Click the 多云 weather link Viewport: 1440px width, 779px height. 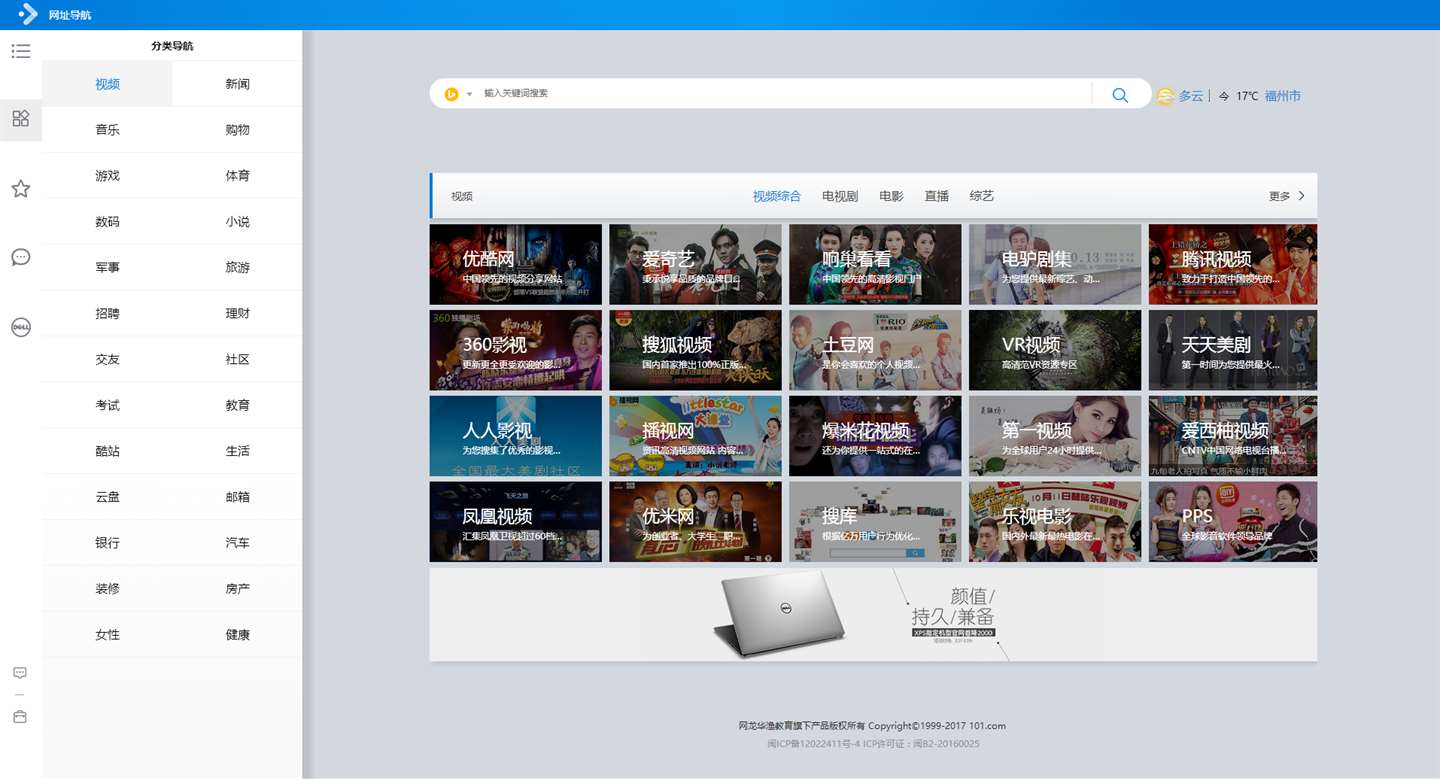1191,96
